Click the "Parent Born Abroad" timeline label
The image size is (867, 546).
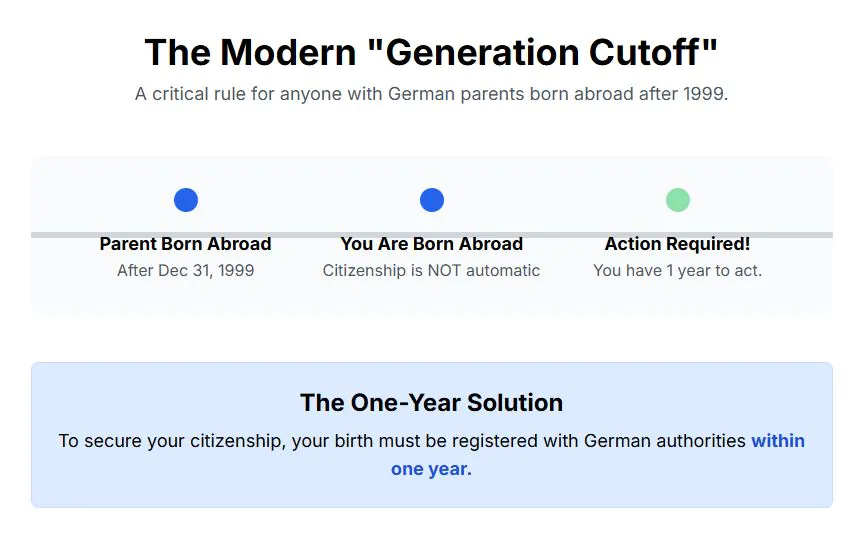(x=186, y=244)
